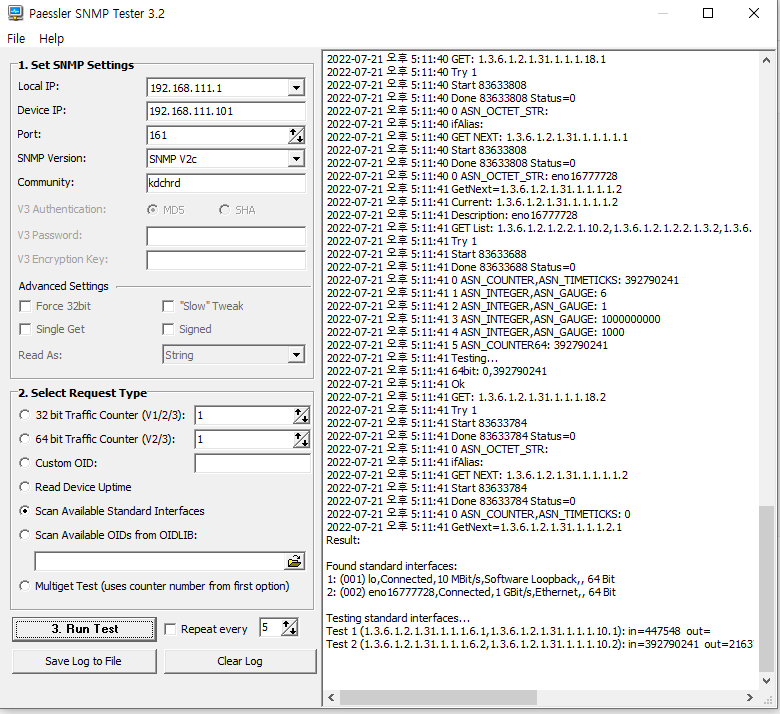
Task: Select SHA authentication radio button
Action: tap(224, 209)
